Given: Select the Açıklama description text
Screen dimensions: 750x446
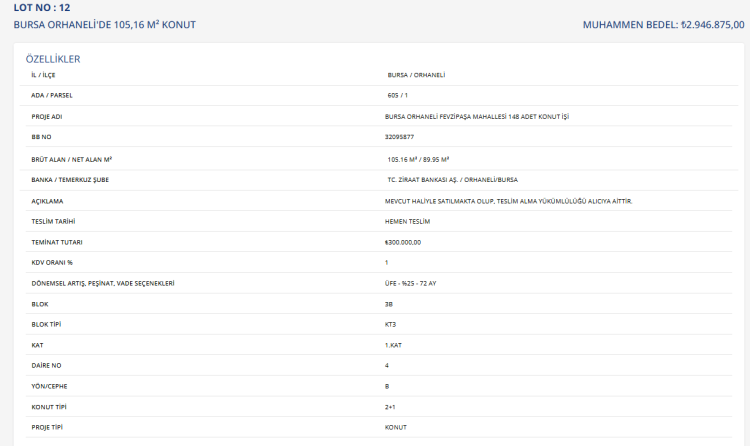Looking at the screenshot, I should click(x=508, y=201).
